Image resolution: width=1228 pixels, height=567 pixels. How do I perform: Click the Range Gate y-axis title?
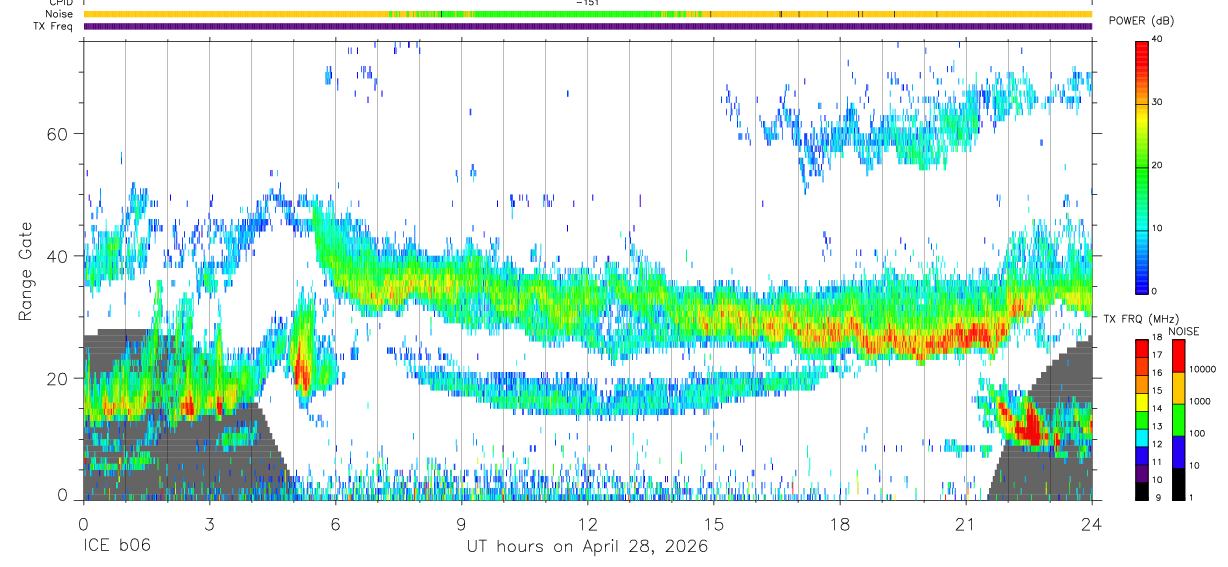(x=25, y=271)
